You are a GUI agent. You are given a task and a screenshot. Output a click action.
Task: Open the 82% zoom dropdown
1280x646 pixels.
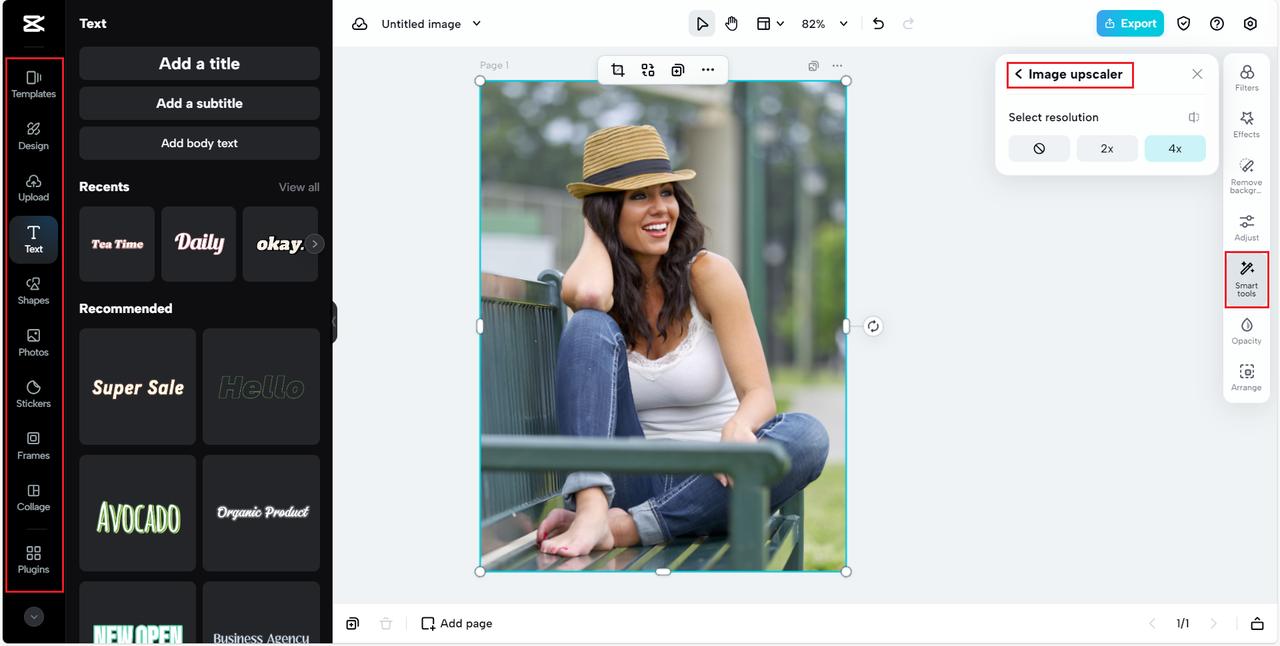coord(824,24)
